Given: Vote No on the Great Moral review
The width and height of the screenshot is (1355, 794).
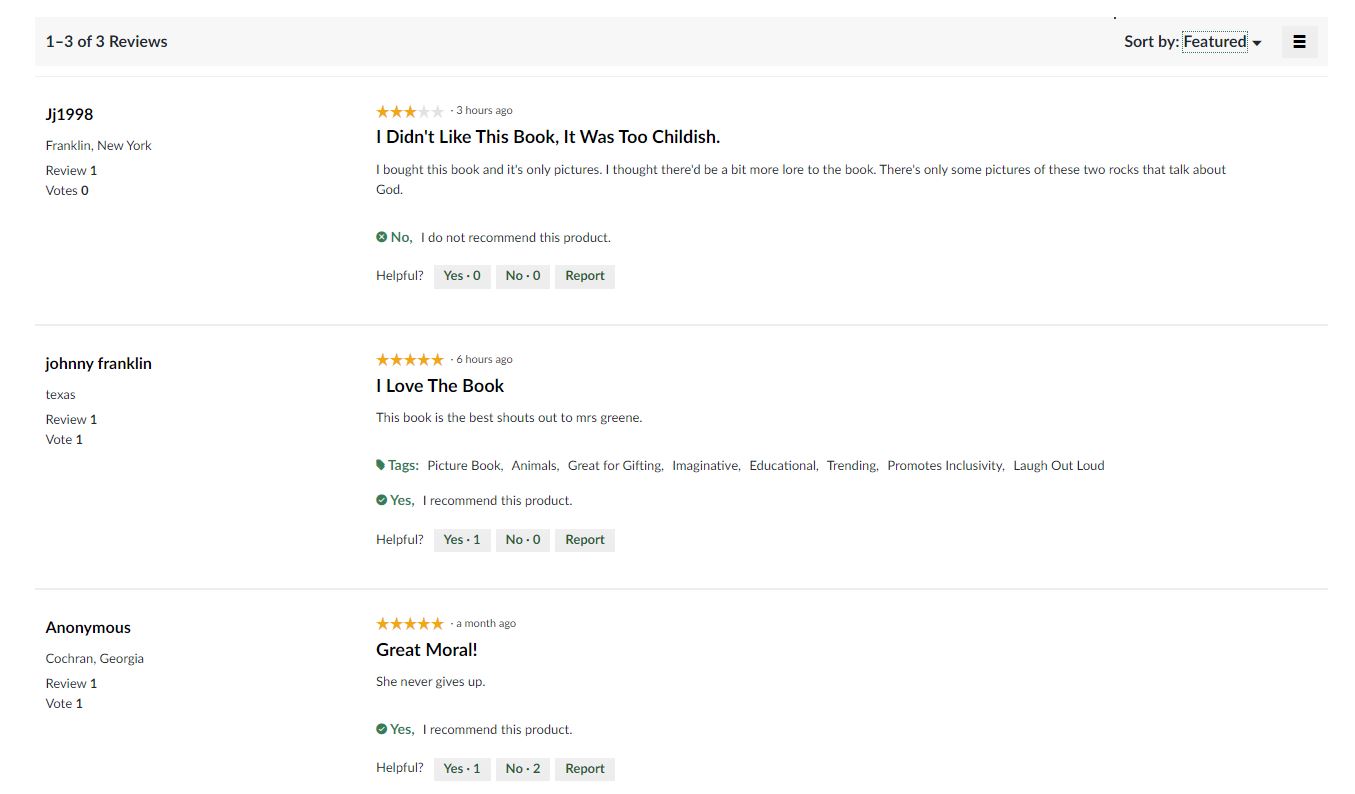Looking at the screenshot, I should point(523,769).
